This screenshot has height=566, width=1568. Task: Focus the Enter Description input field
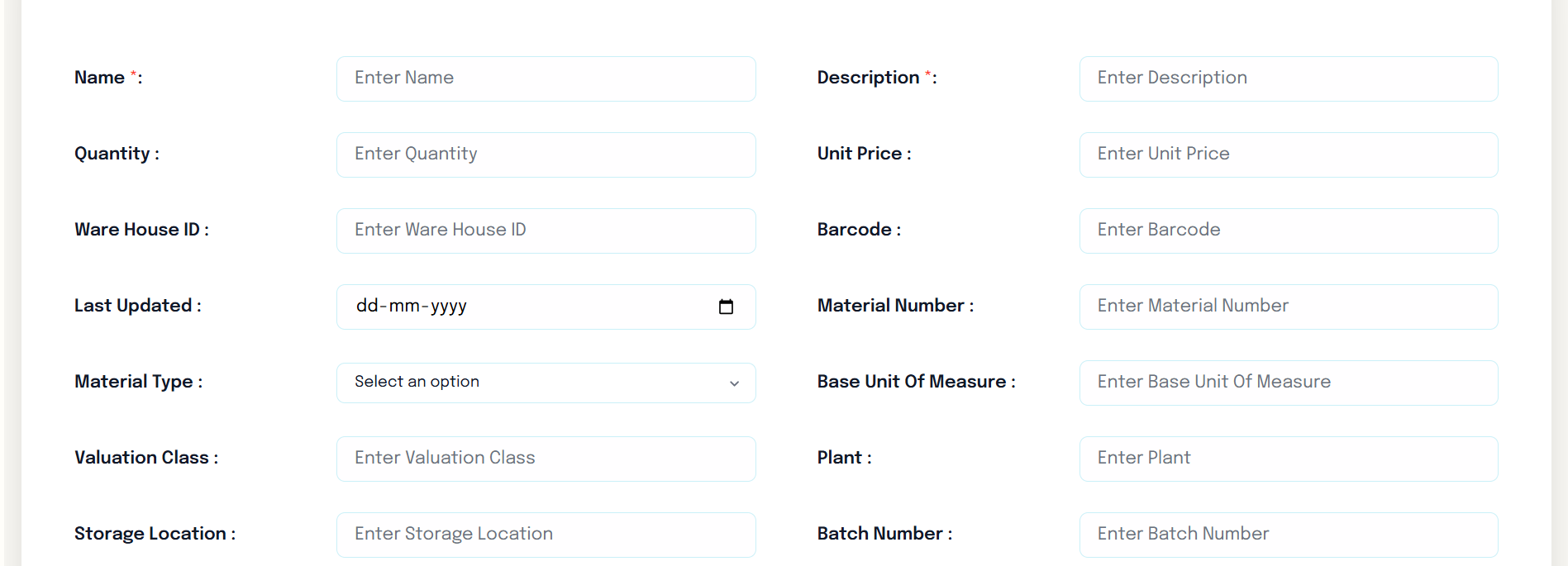point(1289,78)
